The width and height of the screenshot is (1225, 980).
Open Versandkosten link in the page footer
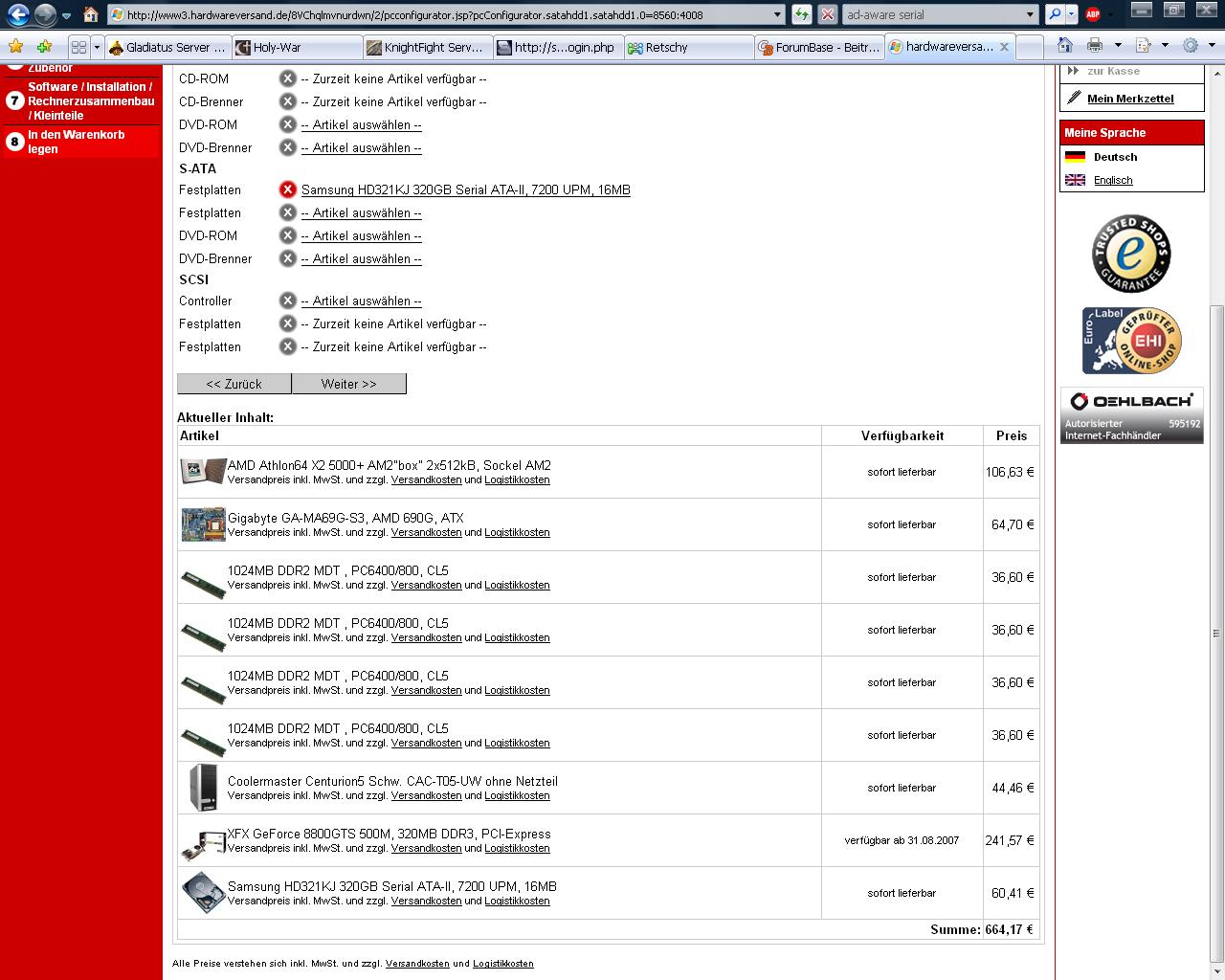(417, 964)
